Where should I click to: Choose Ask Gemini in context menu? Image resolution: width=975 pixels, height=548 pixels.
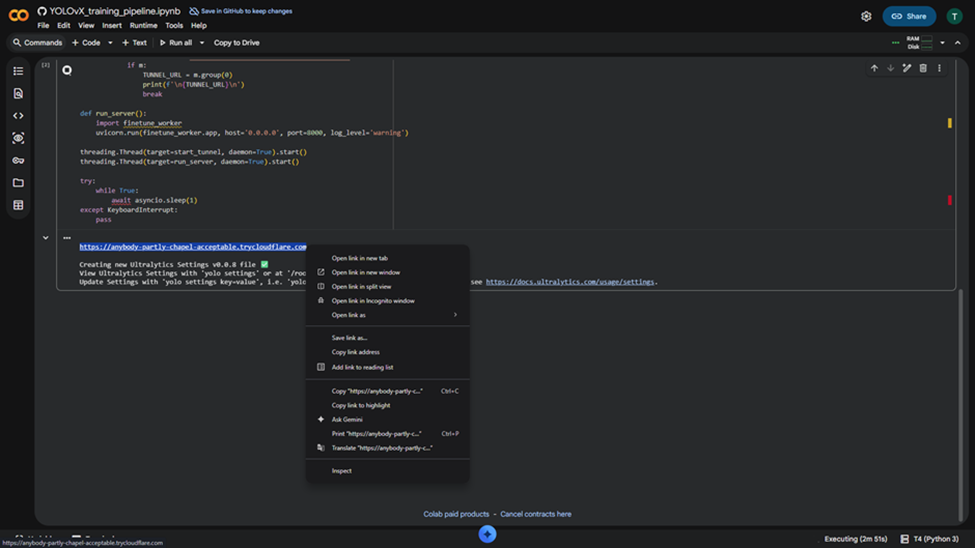pyautogui.click(x=387, y=420)
